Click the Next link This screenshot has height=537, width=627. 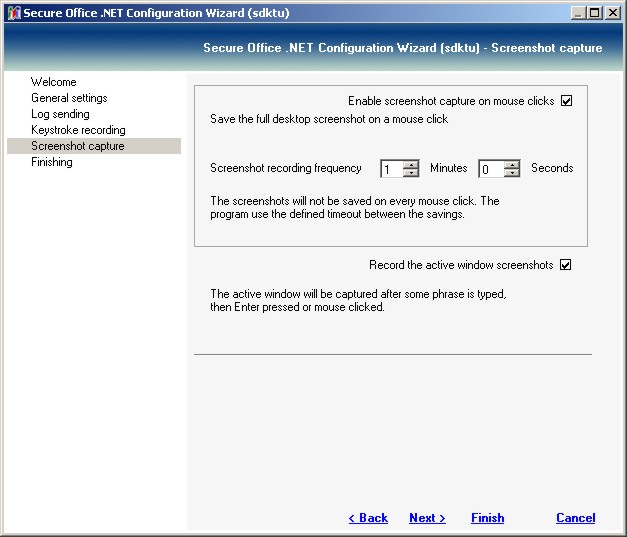(x=427, y=518)
